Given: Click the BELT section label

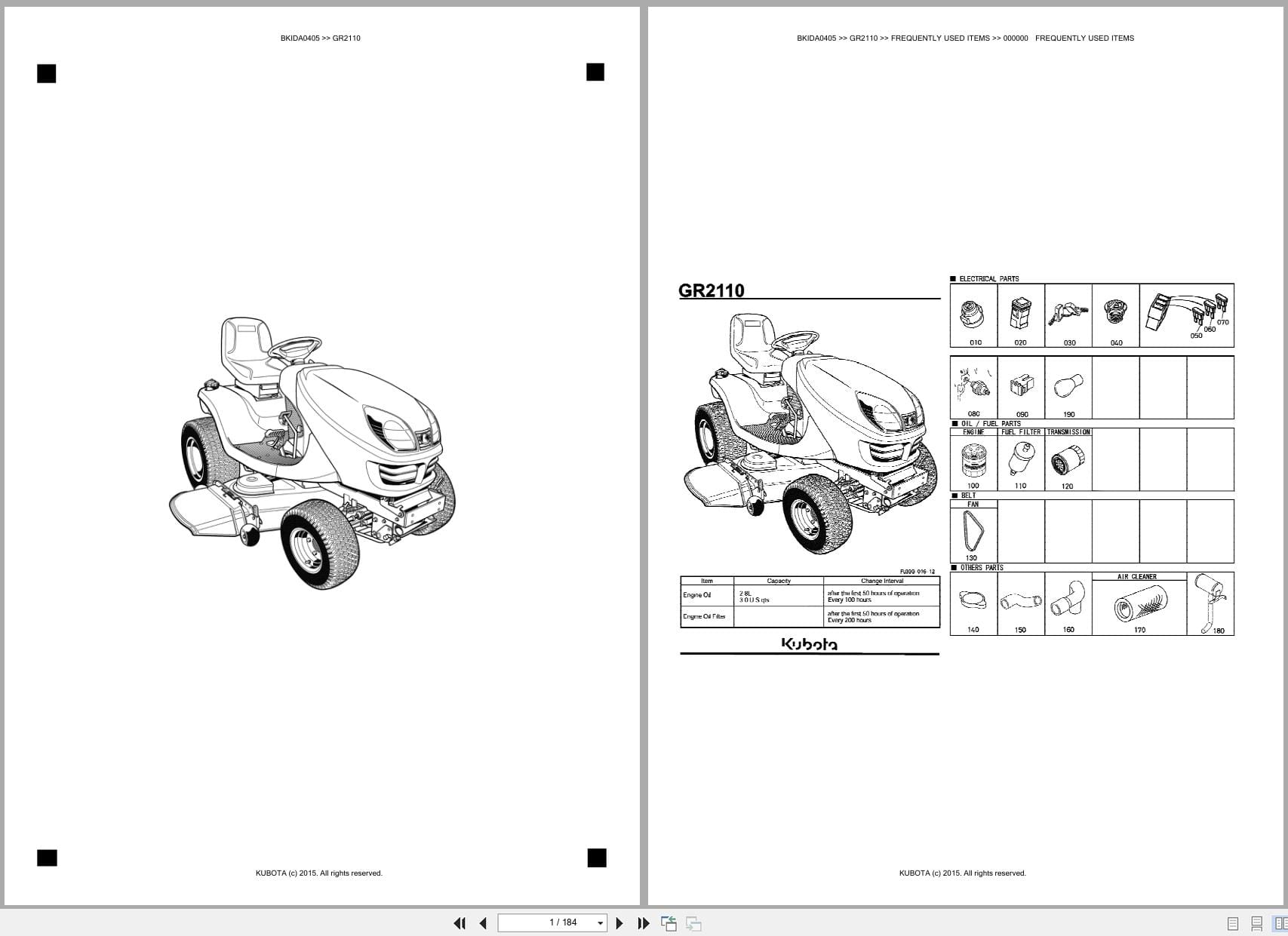Looking at the screenshot, I should (x=968, y=496).
